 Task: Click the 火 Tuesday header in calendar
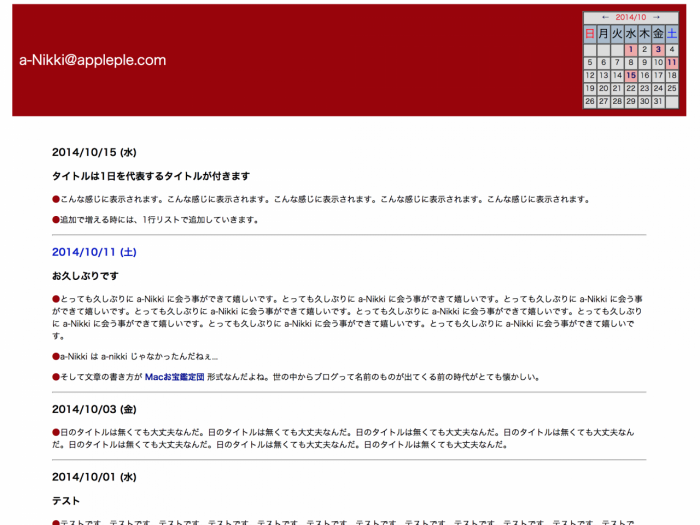(x=617, y=33)
